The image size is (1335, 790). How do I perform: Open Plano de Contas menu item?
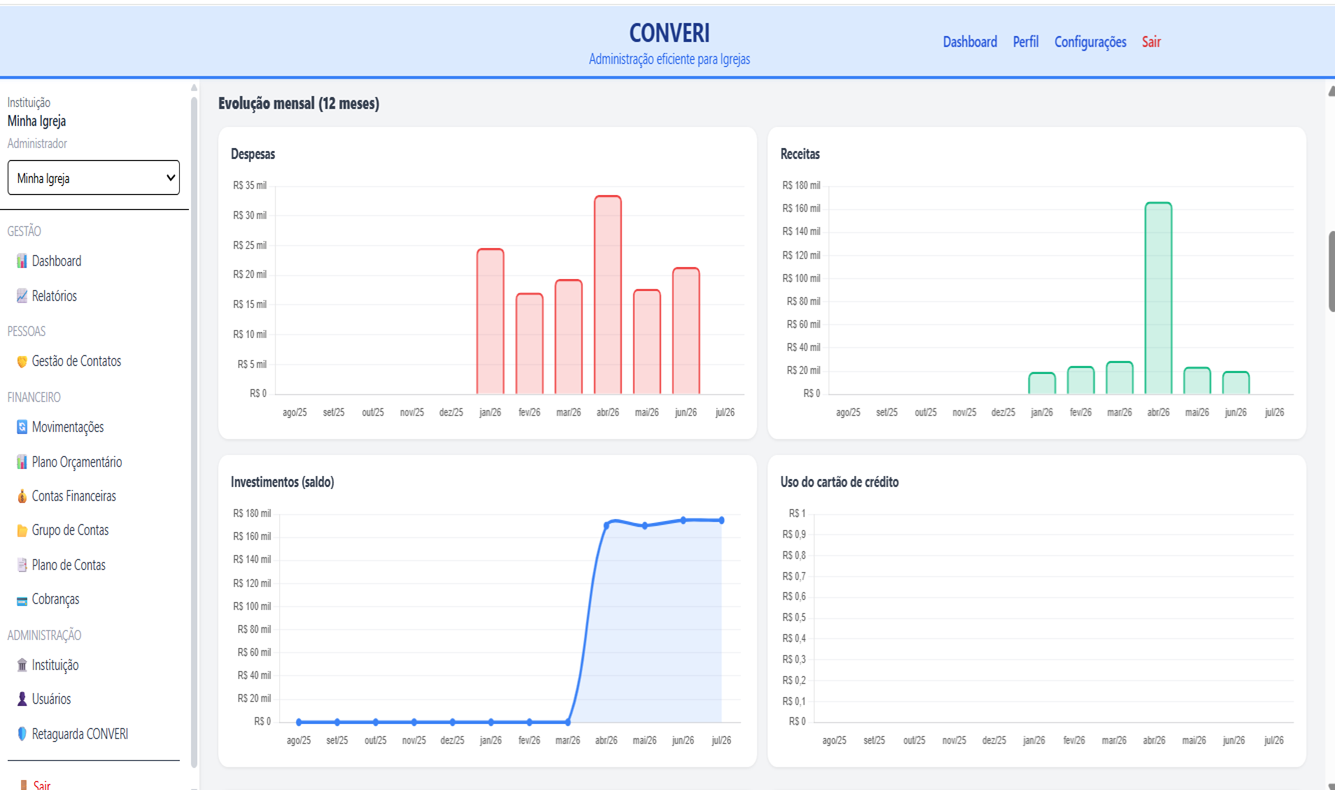[x=61, y=565]
